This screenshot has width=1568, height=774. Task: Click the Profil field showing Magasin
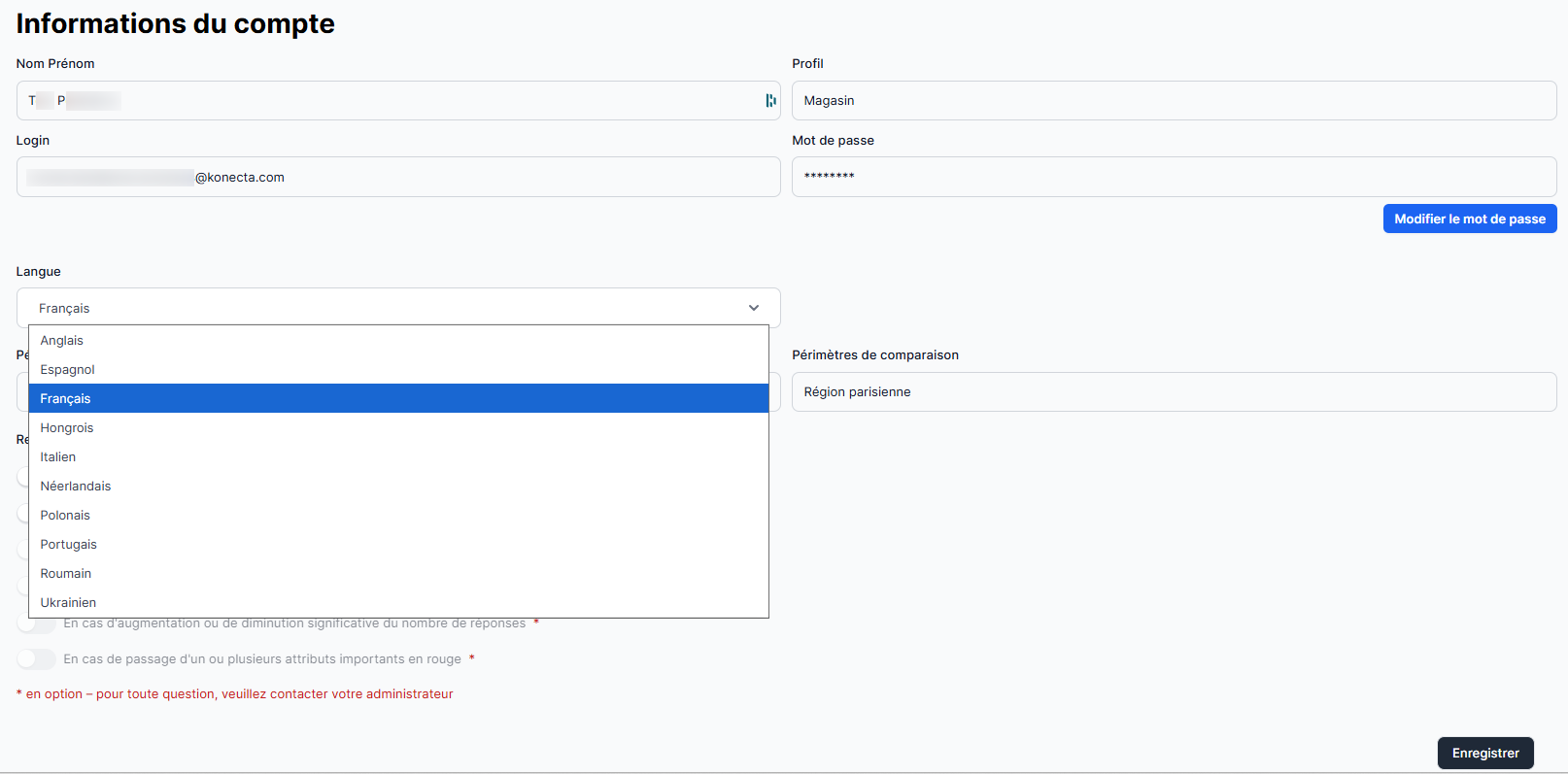click(1174, 101)
